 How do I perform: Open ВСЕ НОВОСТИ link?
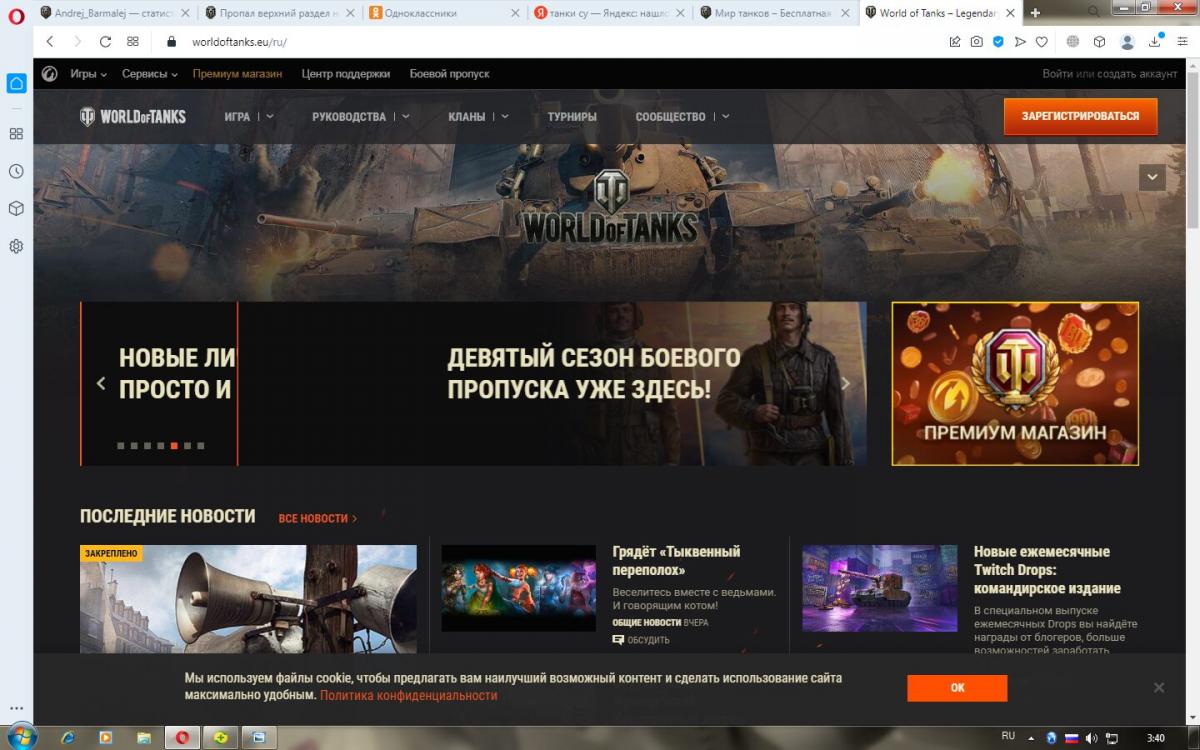point(318,518)
